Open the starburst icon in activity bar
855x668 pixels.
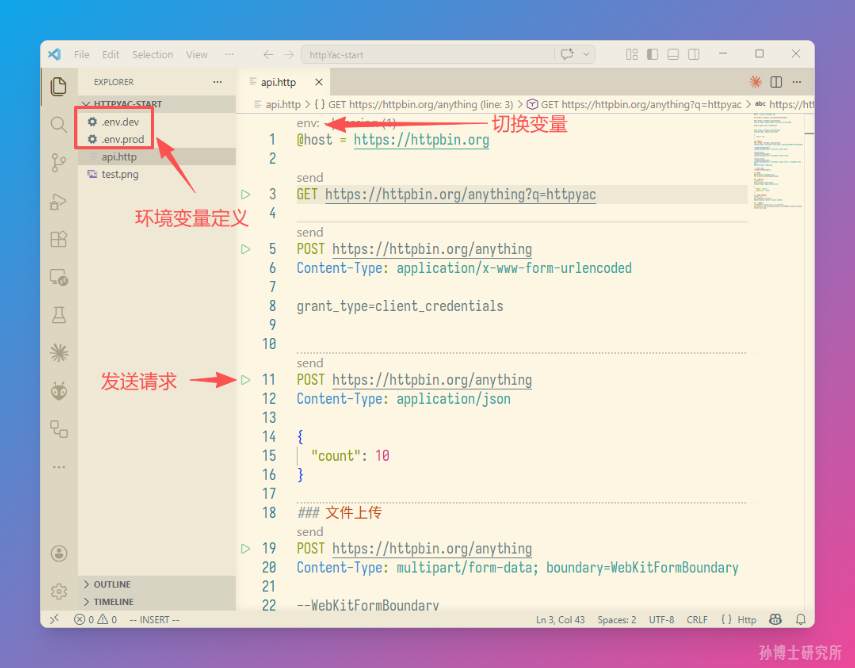pos(59,353)
